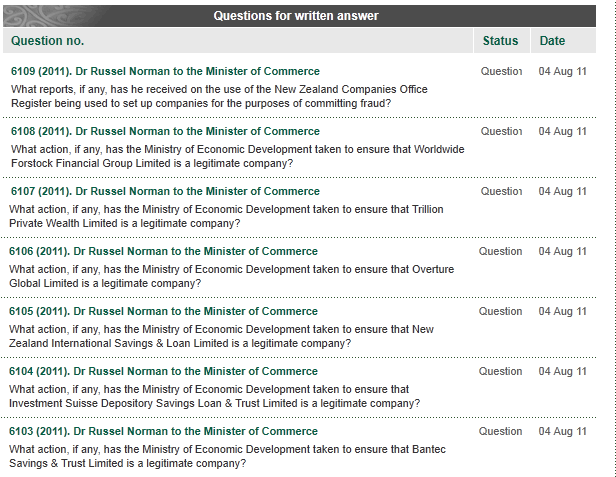Screen dimensions: 616x477
Task: Select Status text for question 6109
Action: click(501, 71)
